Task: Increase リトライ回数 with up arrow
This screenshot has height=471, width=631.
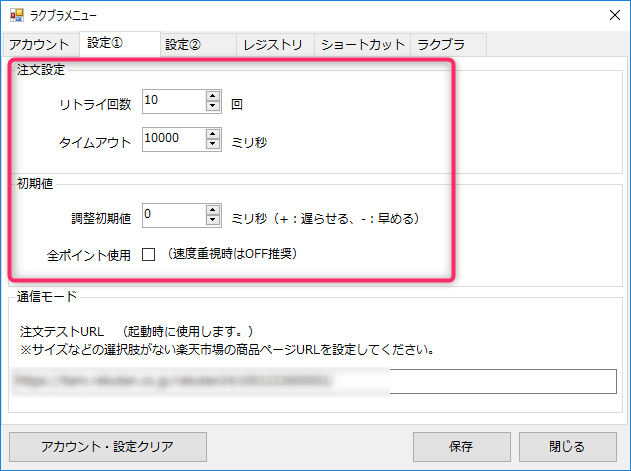Action: pyautogui.click(x=213, y=97)
